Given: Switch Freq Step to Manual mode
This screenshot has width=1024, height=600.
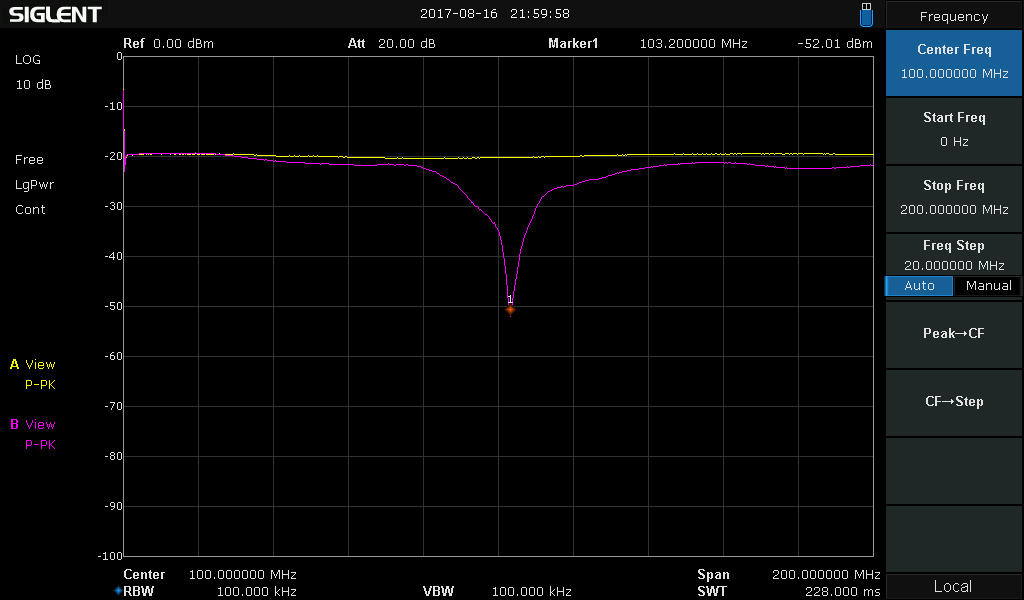Looking at the screenshot, I should 988,286.
